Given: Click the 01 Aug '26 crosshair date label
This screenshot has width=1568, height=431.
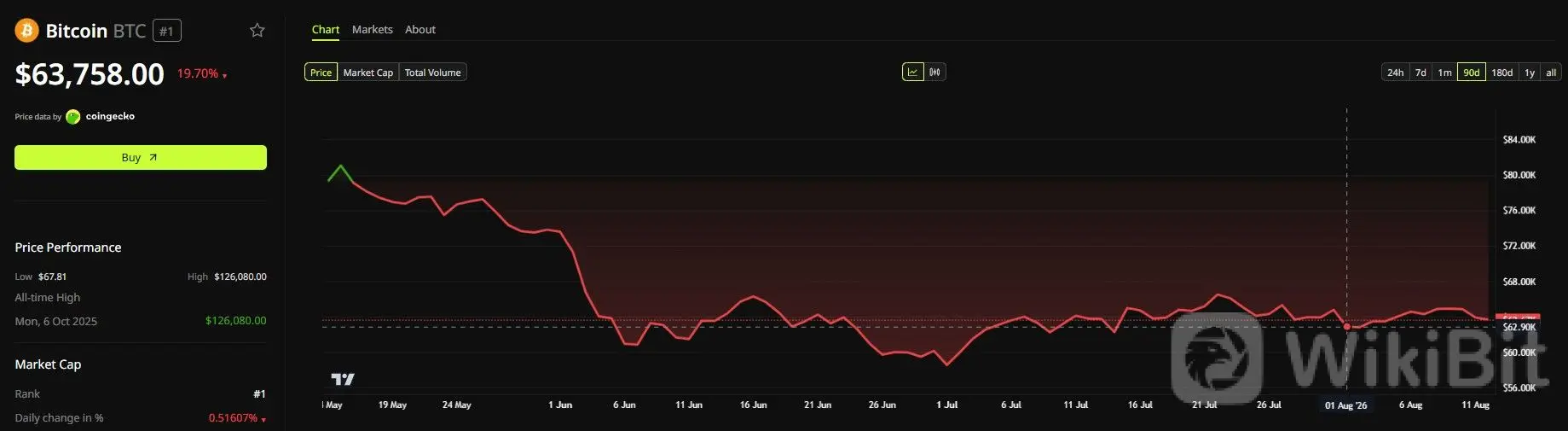Looking at the screenshot, I should point(1346,405).
